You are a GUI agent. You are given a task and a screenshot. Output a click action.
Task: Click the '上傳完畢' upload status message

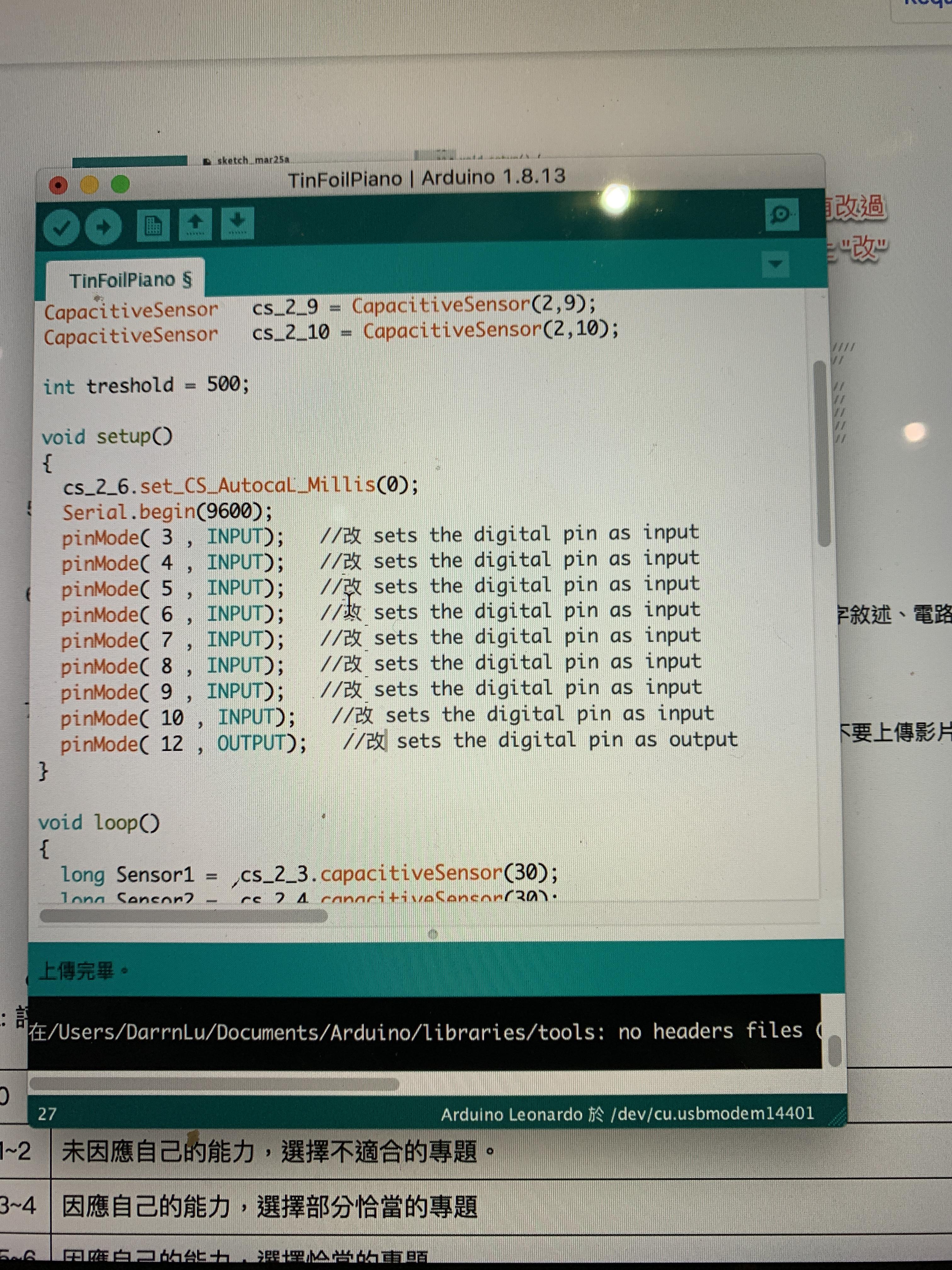(83, 971)
